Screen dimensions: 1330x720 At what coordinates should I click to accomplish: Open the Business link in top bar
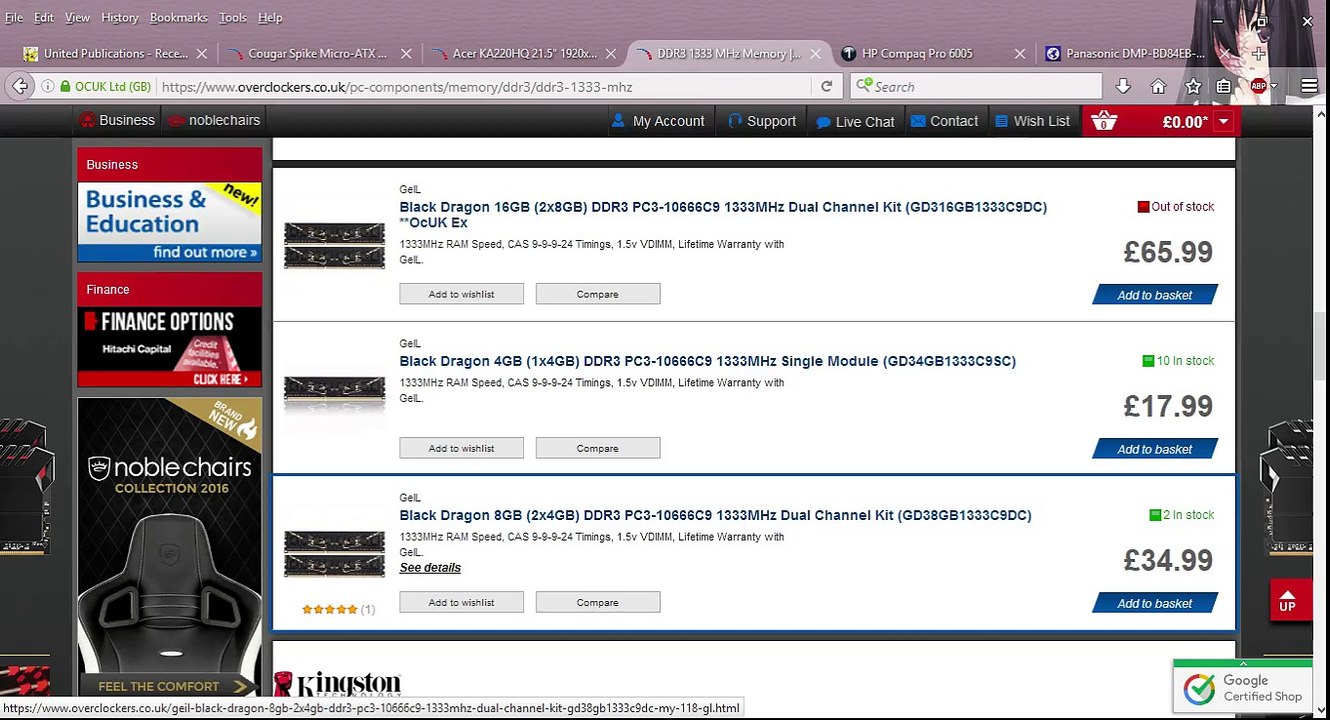(x=117, y=120)
